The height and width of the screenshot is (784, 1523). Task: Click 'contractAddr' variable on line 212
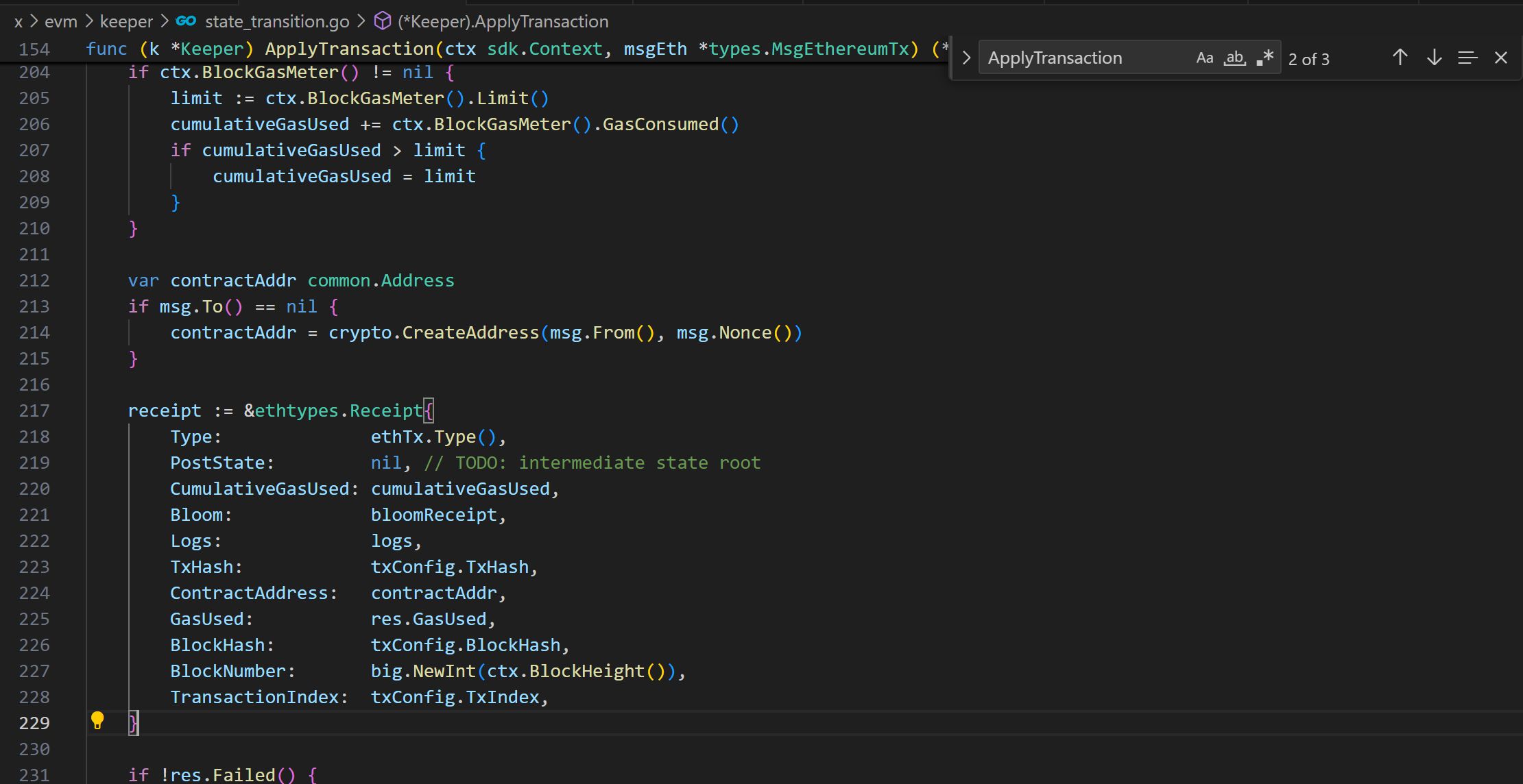coord(233,280)
